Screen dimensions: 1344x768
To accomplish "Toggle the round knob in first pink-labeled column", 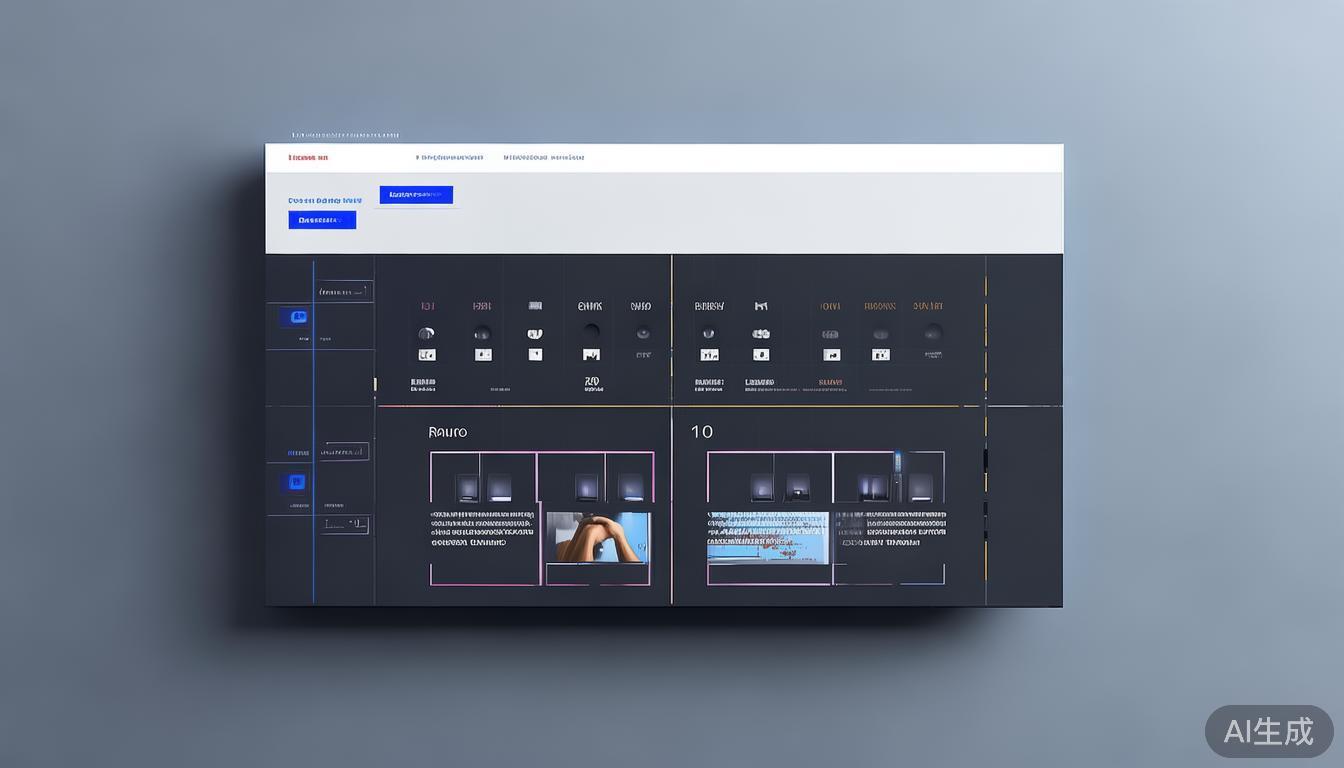I will click(x=426, y=333).
